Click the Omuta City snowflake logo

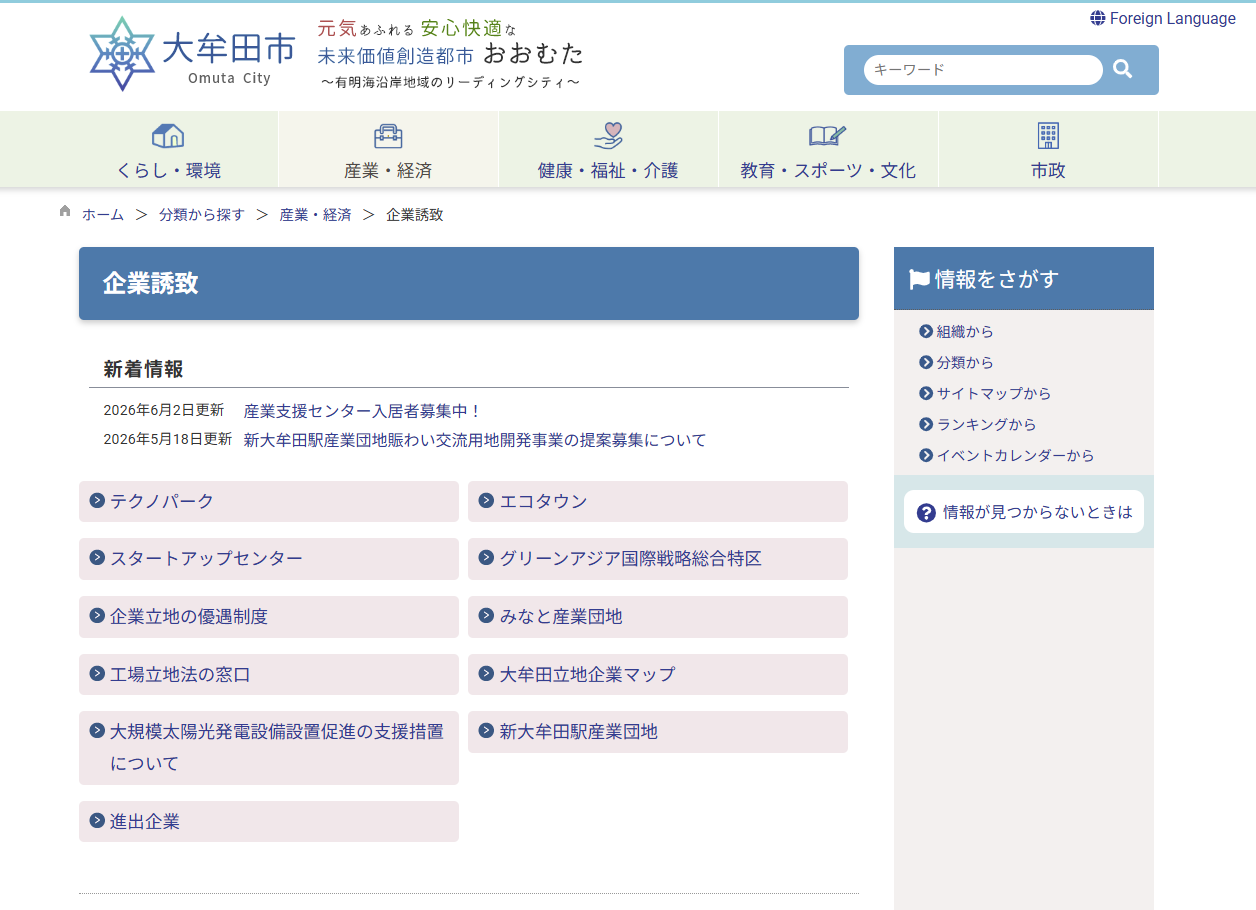point(122,54)
